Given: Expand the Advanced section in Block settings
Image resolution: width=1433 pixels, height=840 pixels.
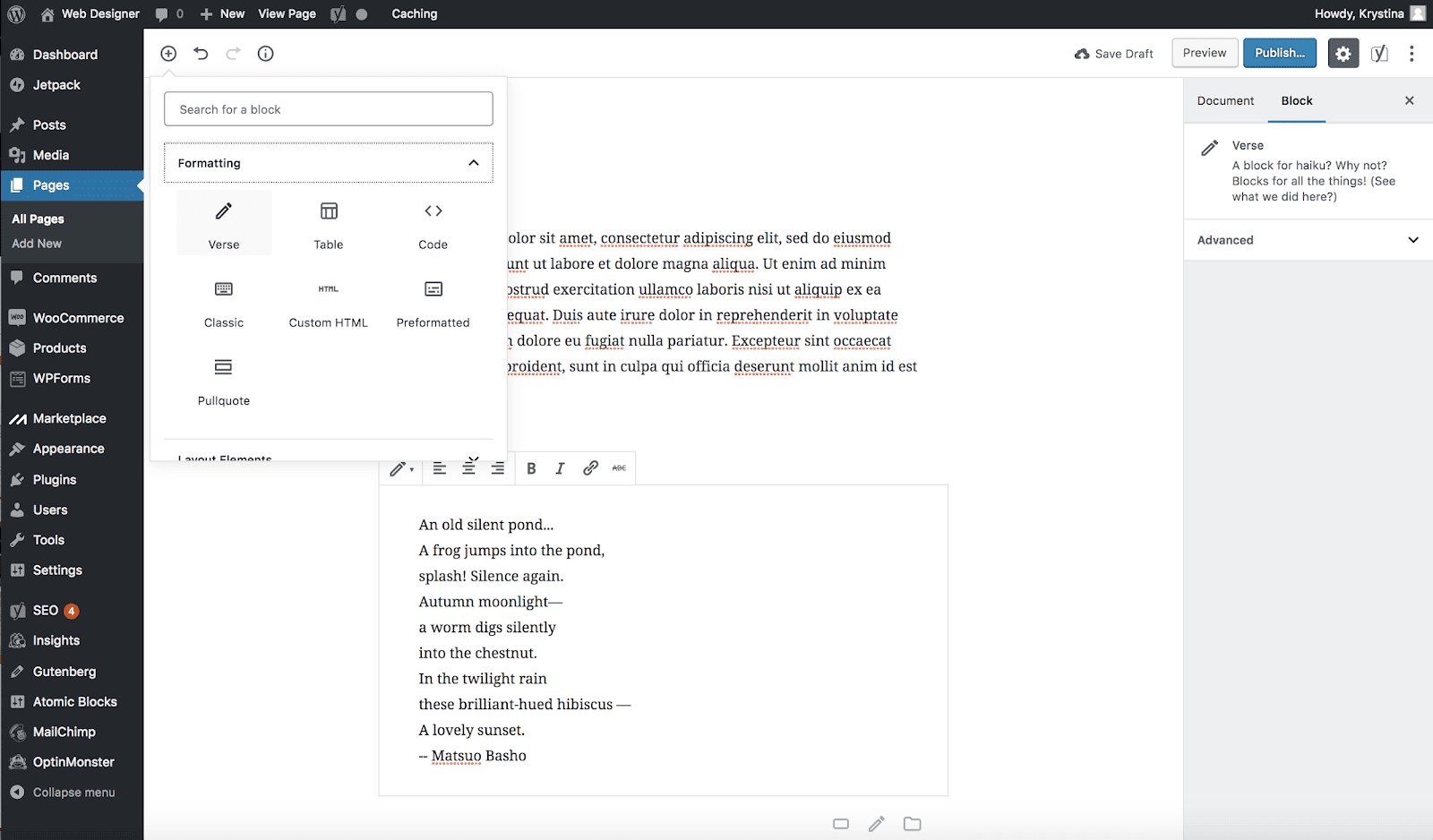Looking at the screenshot, I should pos(1306,239).
